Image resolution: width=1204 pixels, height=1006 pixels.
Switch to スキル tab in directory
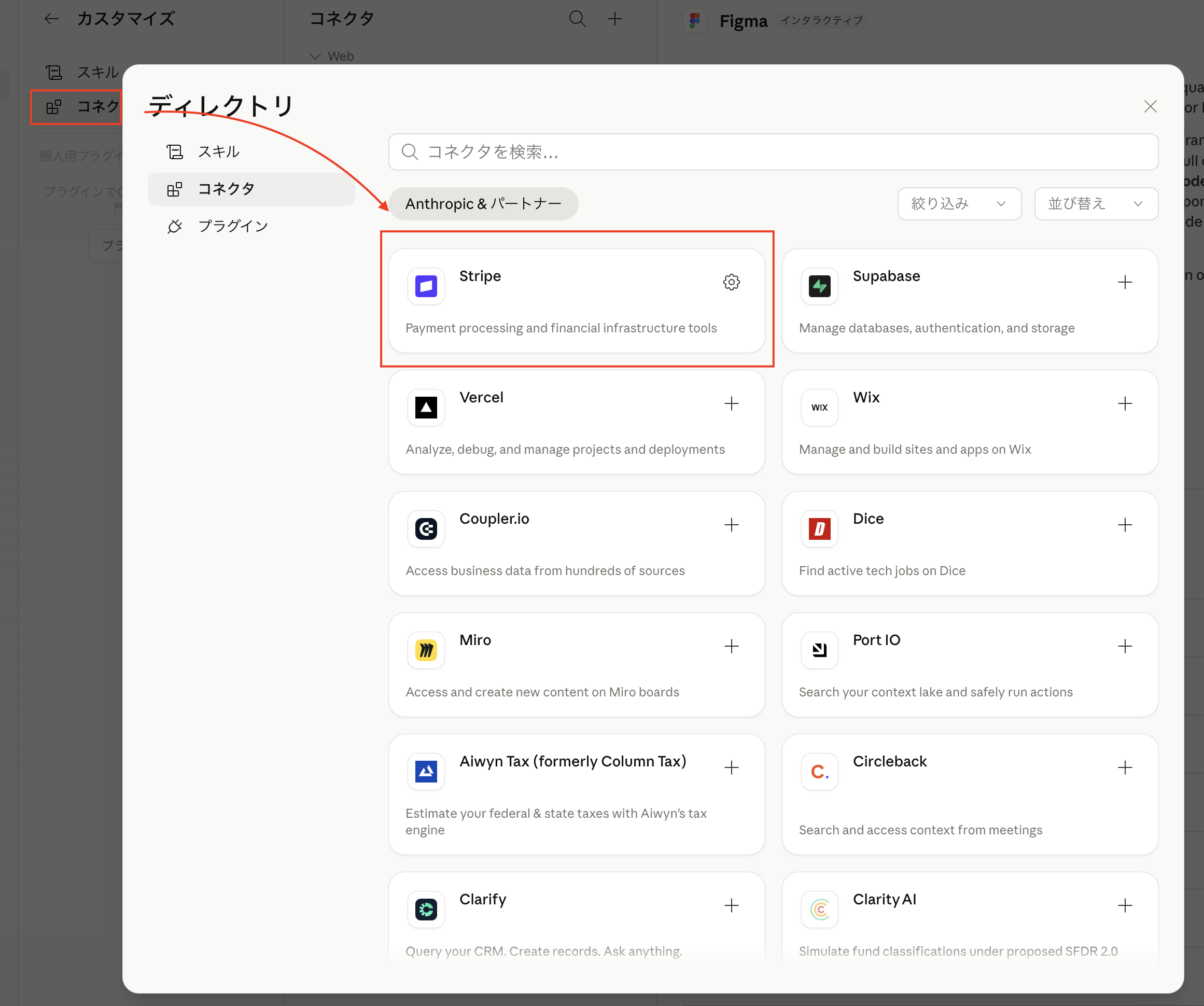click(218, 152)
